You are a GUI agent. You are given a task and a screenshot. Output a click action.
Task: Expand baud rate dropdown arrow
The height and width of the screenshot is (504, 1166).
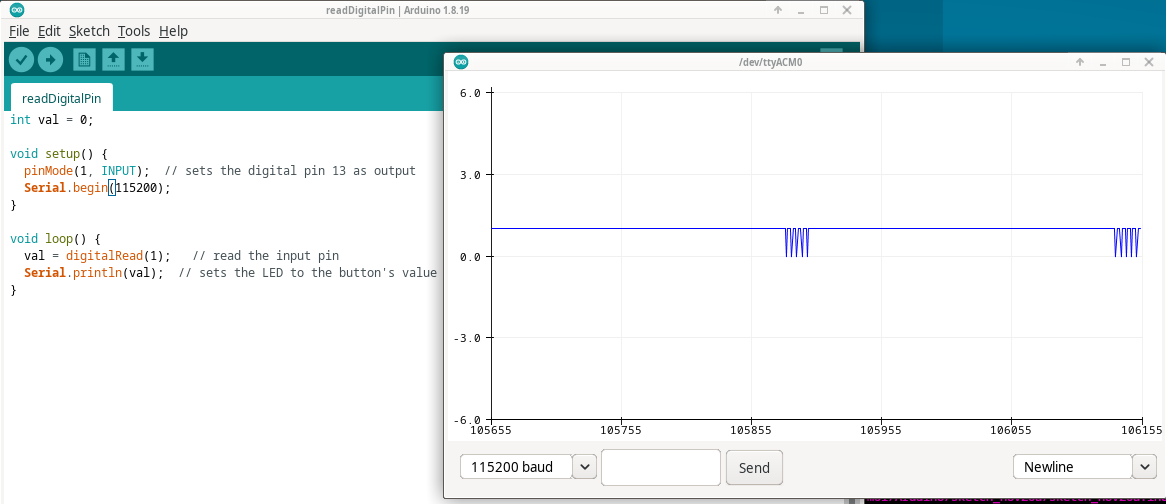[584, 467]
